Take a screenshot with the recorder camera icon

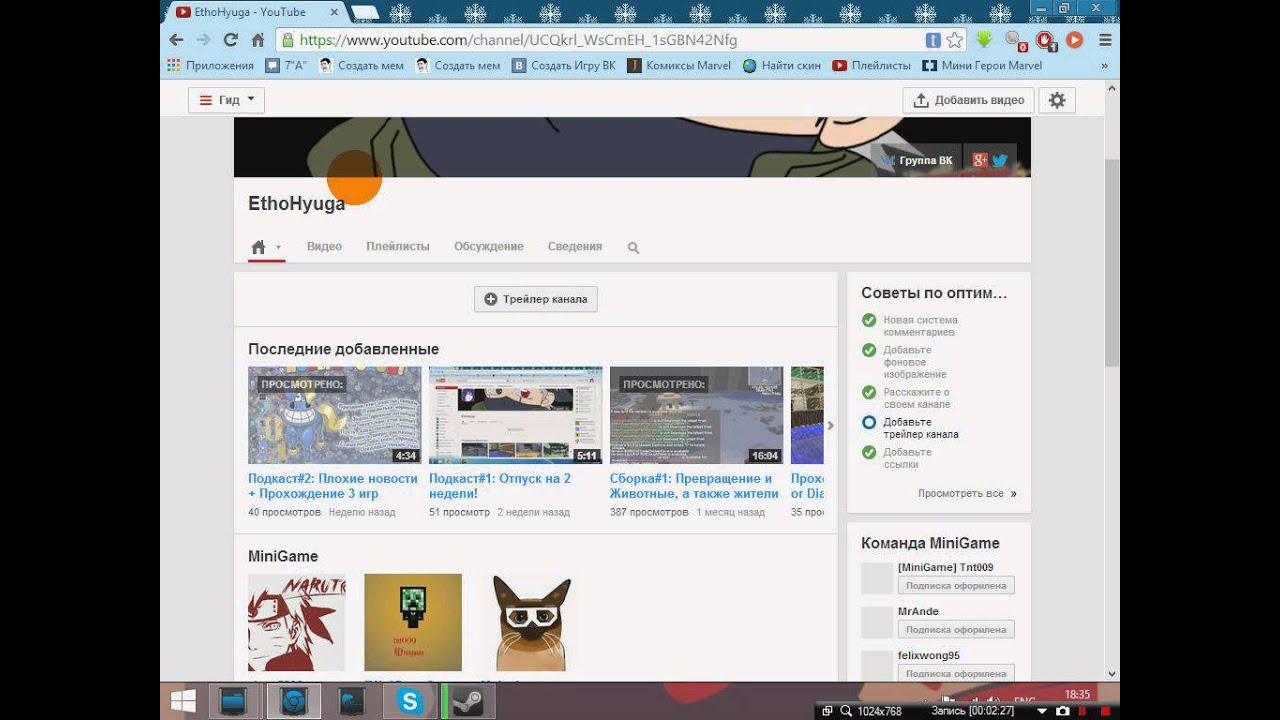1062,711
